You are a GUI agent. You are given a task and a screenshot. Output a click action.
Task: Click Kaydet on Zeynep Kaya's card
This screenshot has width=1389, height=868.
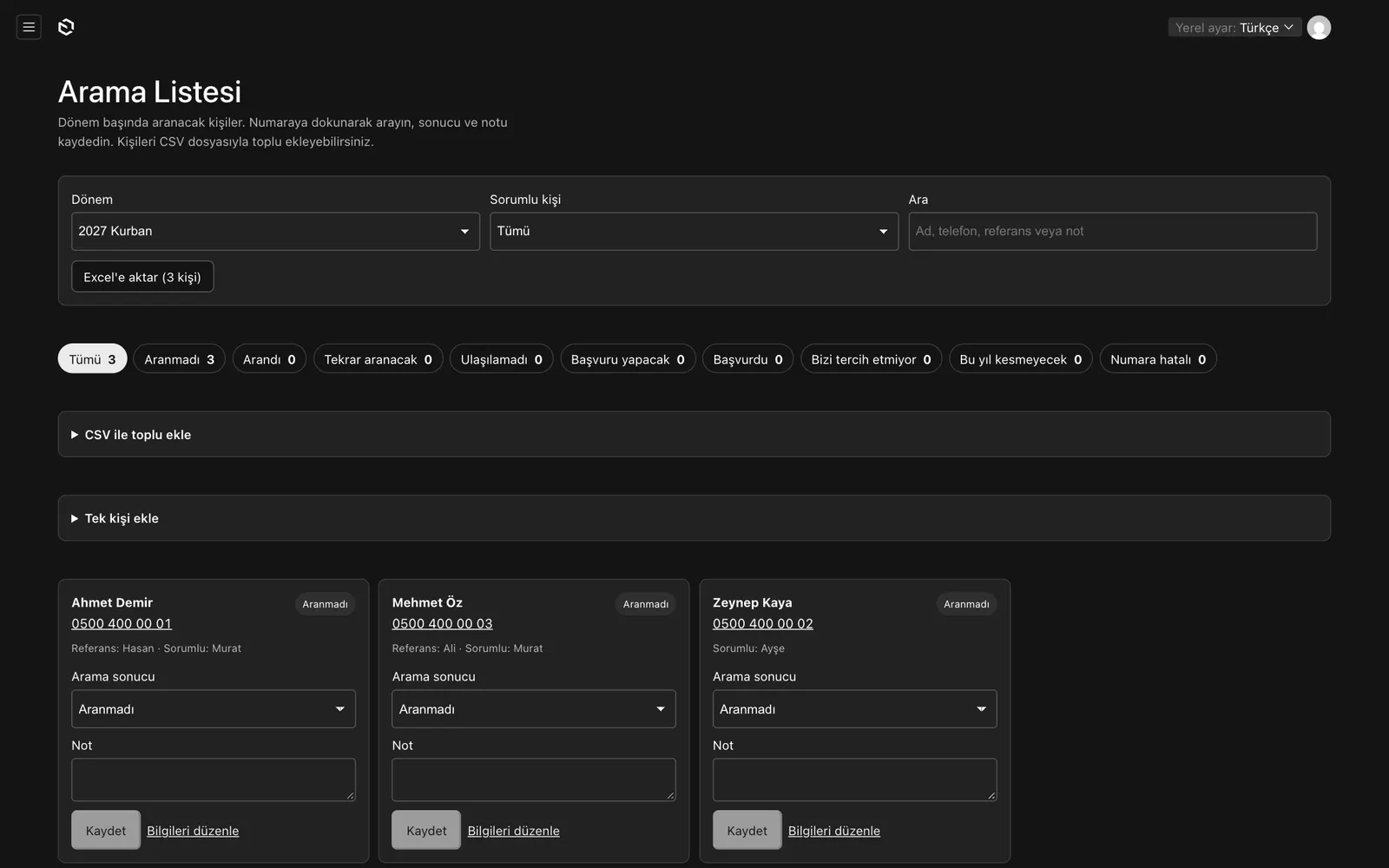pos(747,831)
